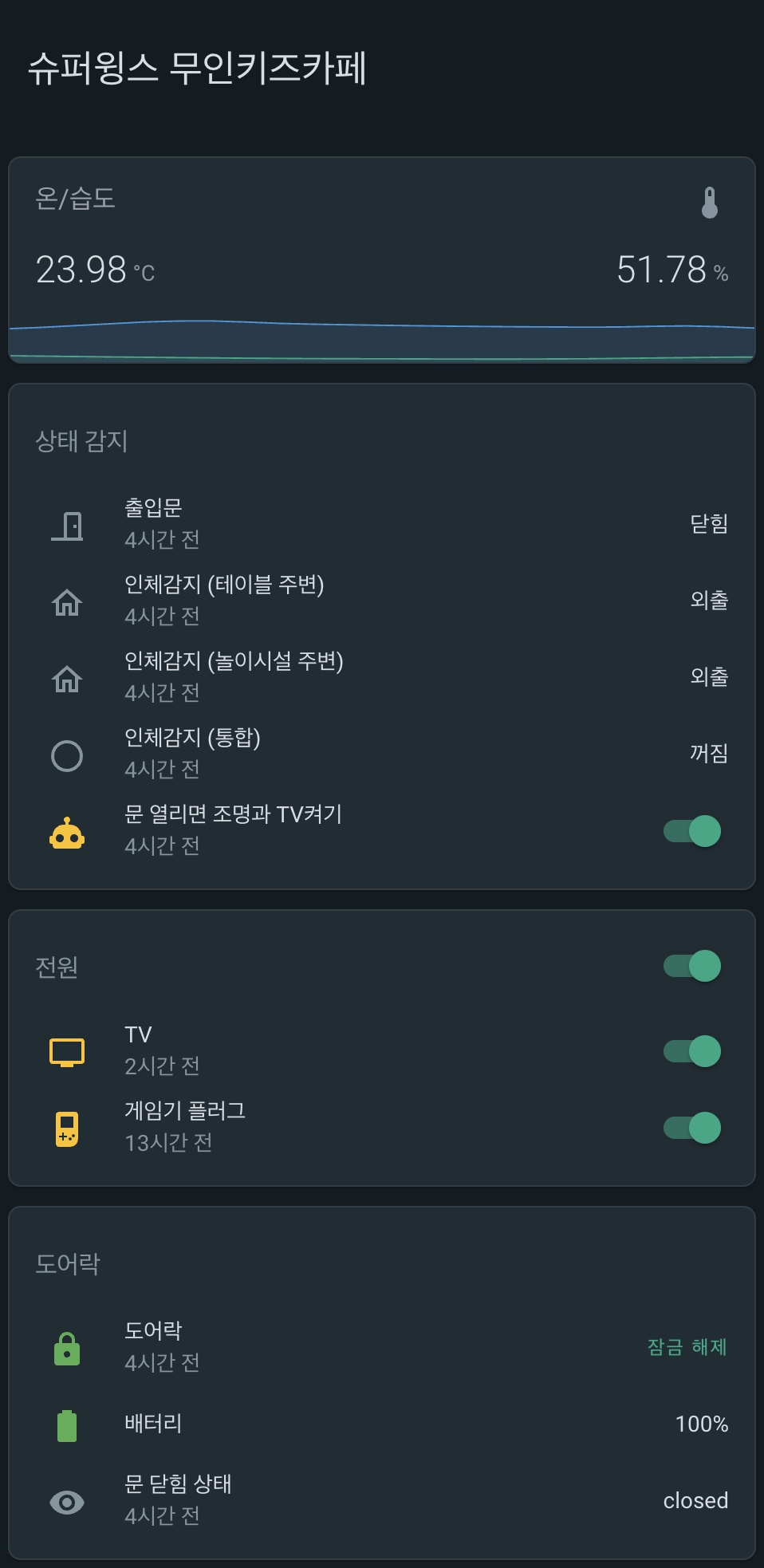Disable the 게임기 플러그 switch
Viewport: 764px width, 1568px height.
click(x=692, y=1128)
